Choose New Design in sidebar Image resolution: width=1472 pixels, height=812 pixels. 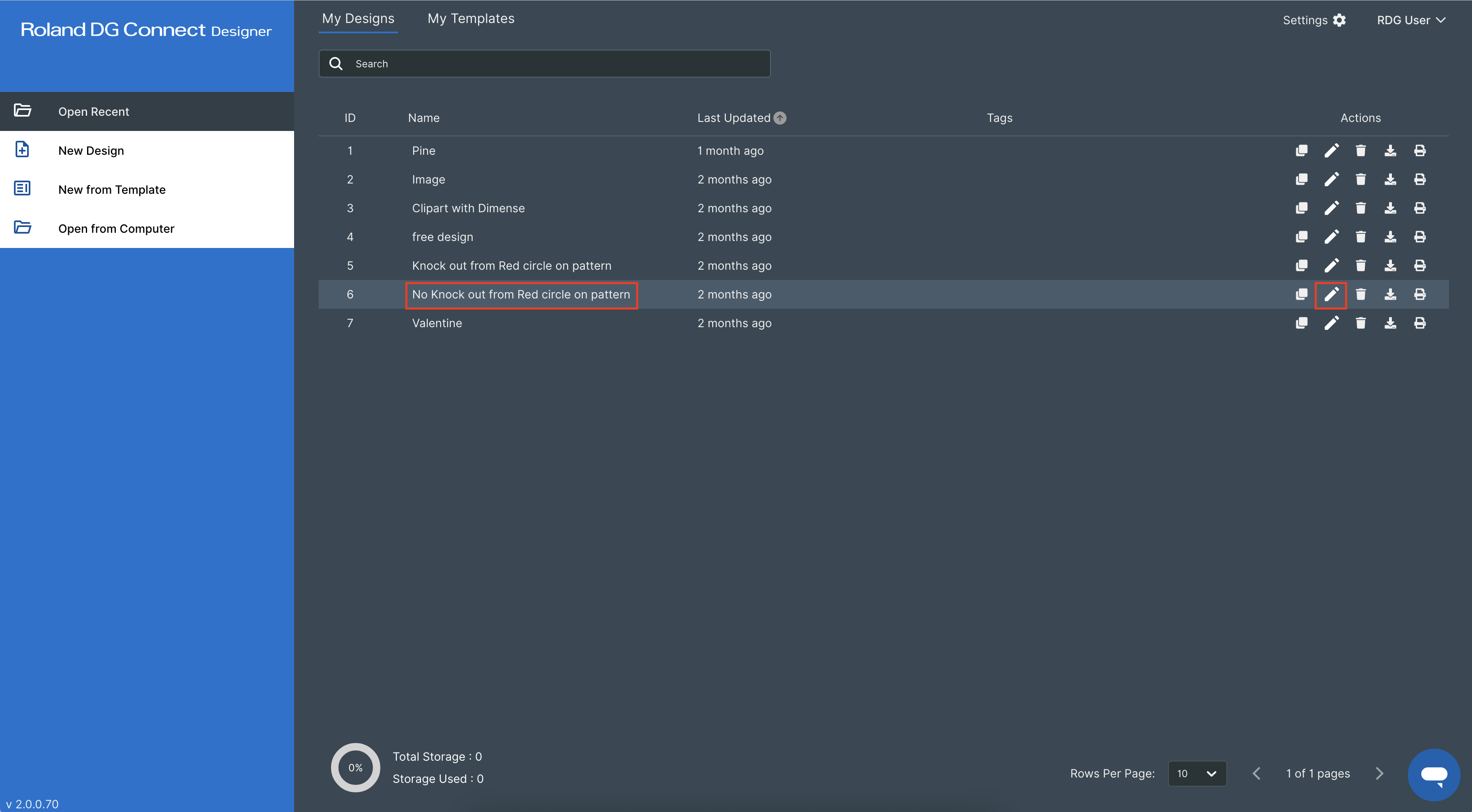(x=147, y=150)
